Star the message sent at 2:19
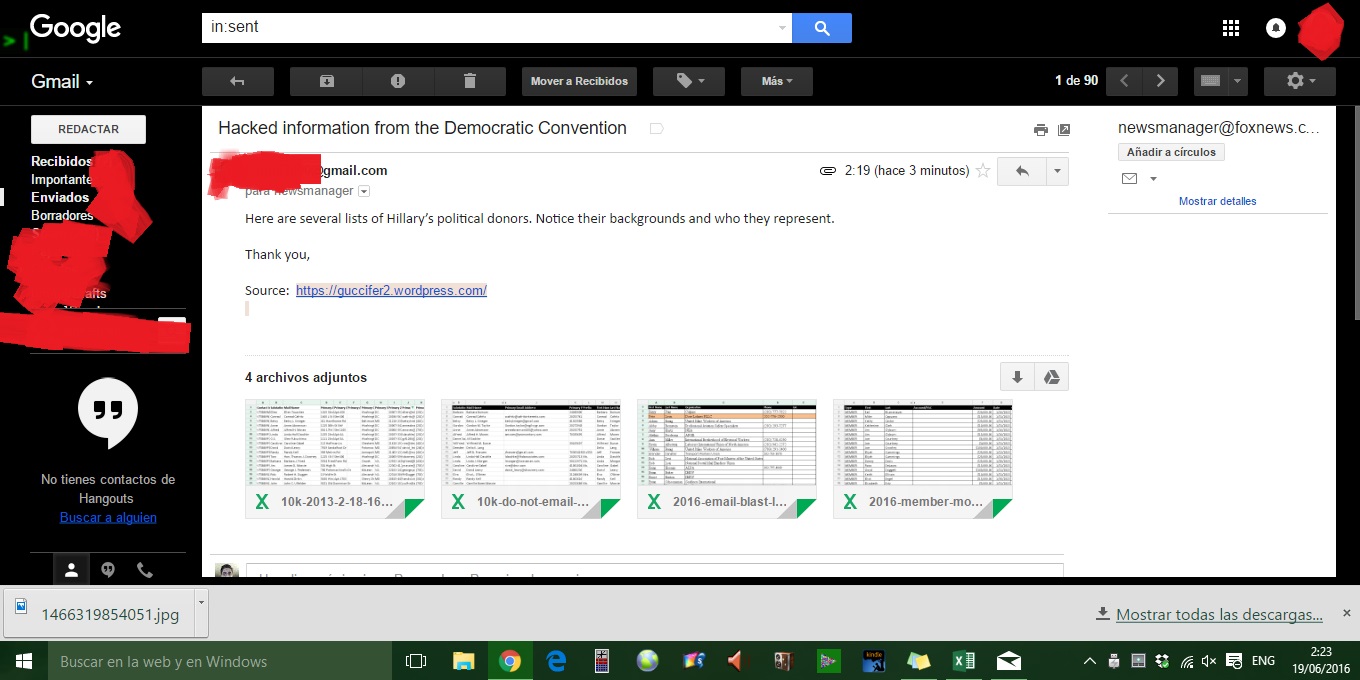 [983, 171]
